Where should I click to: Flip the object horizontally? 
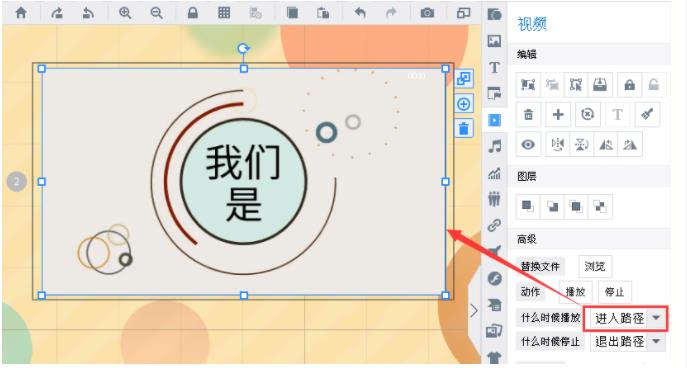558,144
